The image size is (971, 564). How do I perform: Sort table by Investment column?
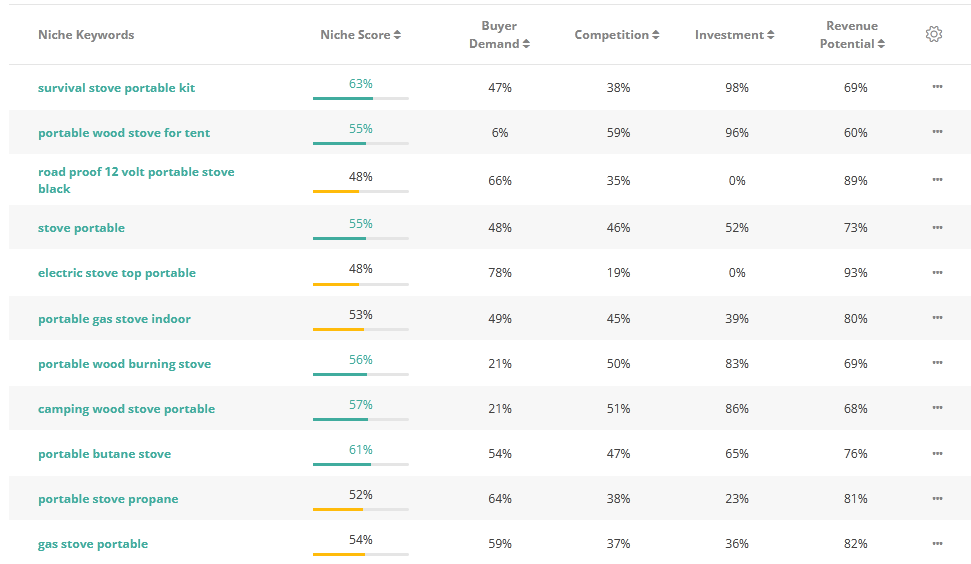pyautogui.click(x=735, y=35)
